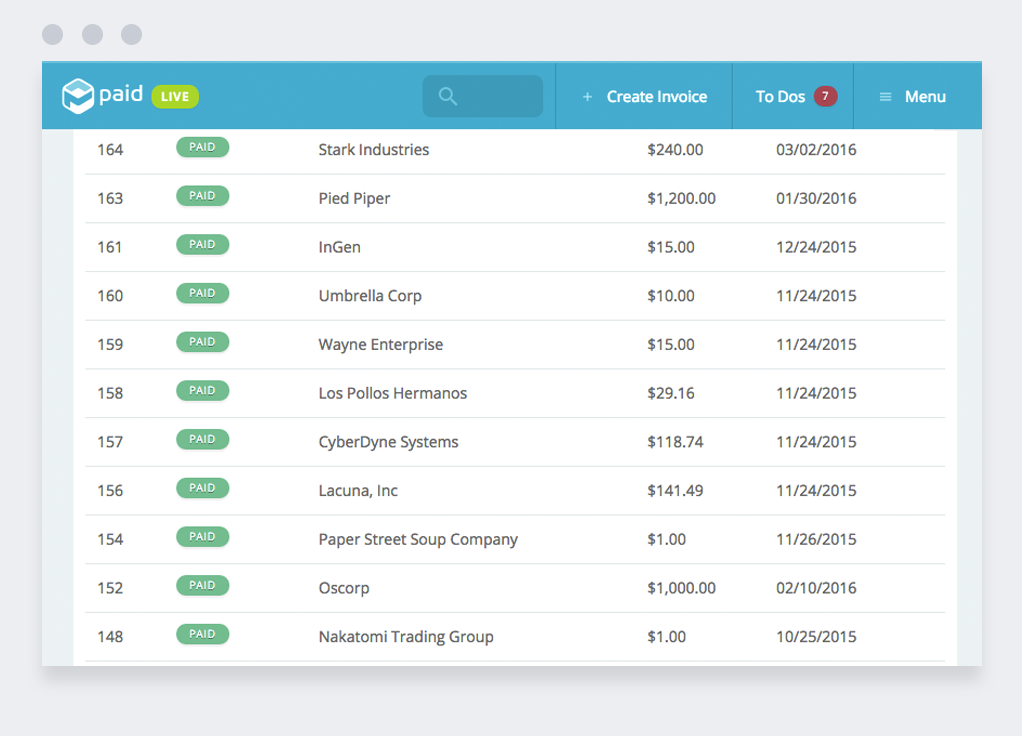Image resolution: width=1022 pixels, height=736 pixels.
Task: Select Stark Industries customer name
Action: tap(373, 149)
